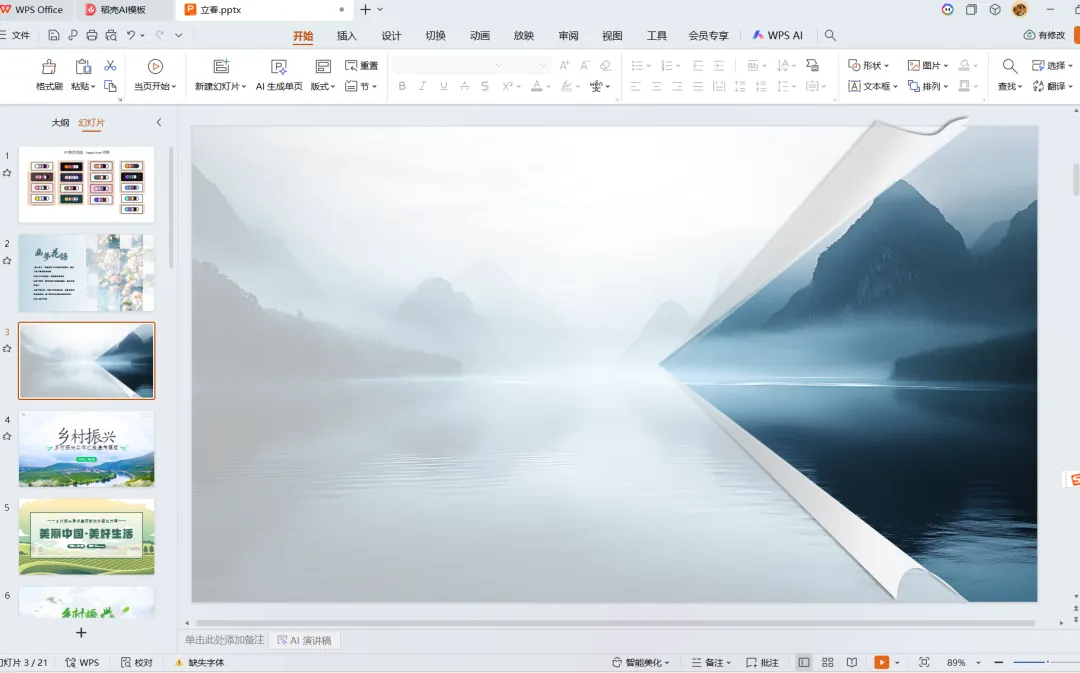Switch to the Outline (大纲) panel tab
Image resolution: width=1080 pixels, height=673 pixels.
pyautogui.click(x=60, y=123)
